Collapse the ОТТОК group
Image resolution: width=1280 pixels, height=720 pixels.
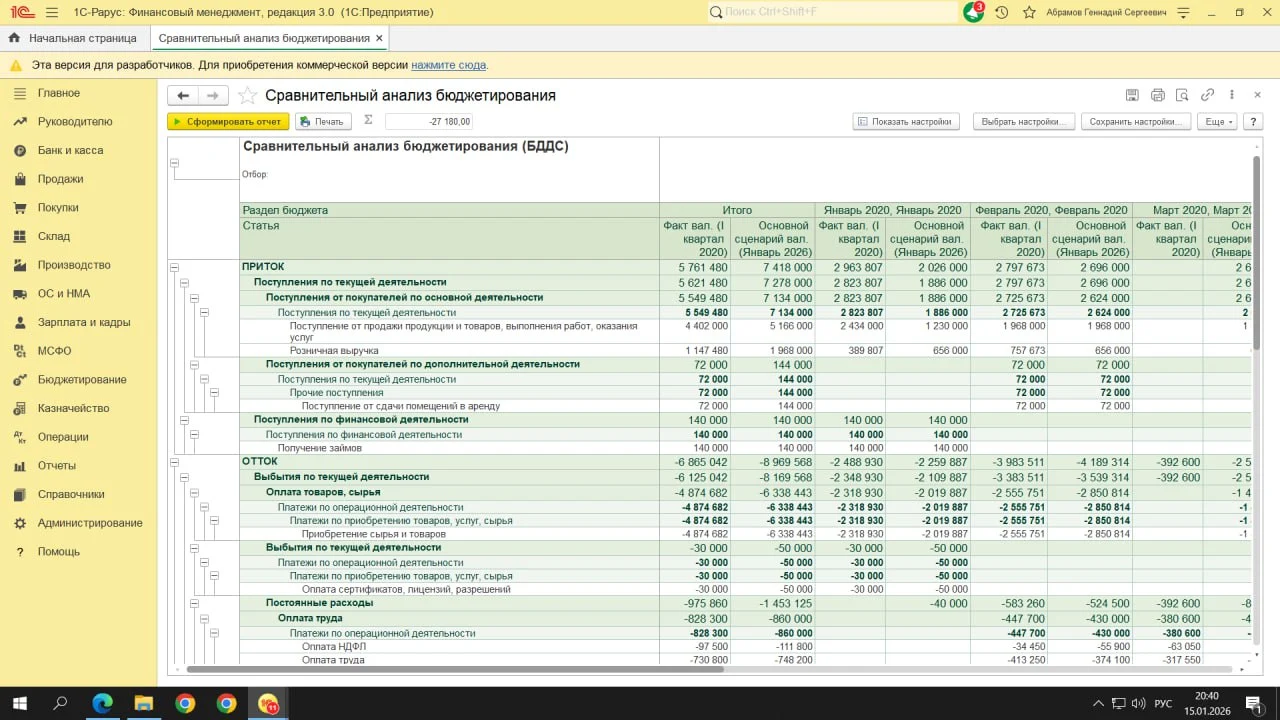[x=174, y=462]
